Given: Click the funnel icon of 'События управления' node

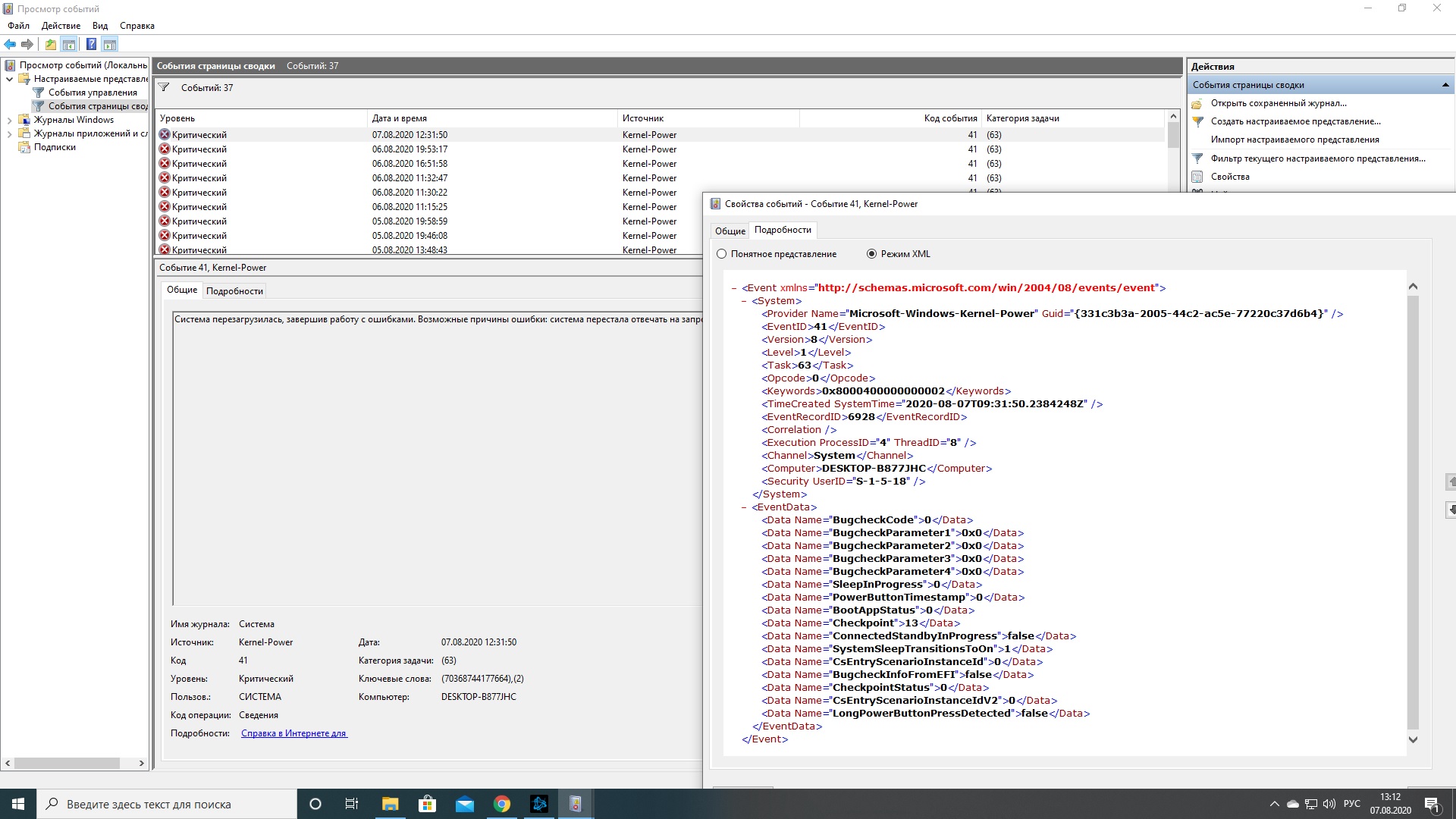Looking at the screenshot, I should coord(39,93).
